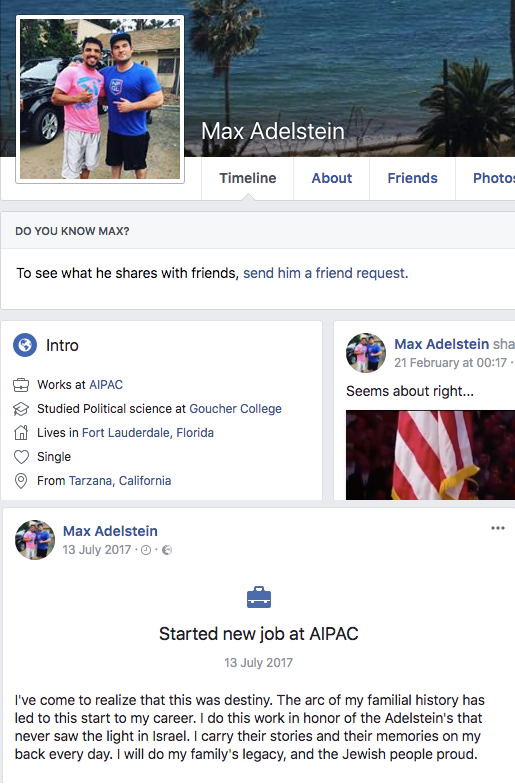Open the Friends tab
Viewport: 515px width, 784px height.
412,178
